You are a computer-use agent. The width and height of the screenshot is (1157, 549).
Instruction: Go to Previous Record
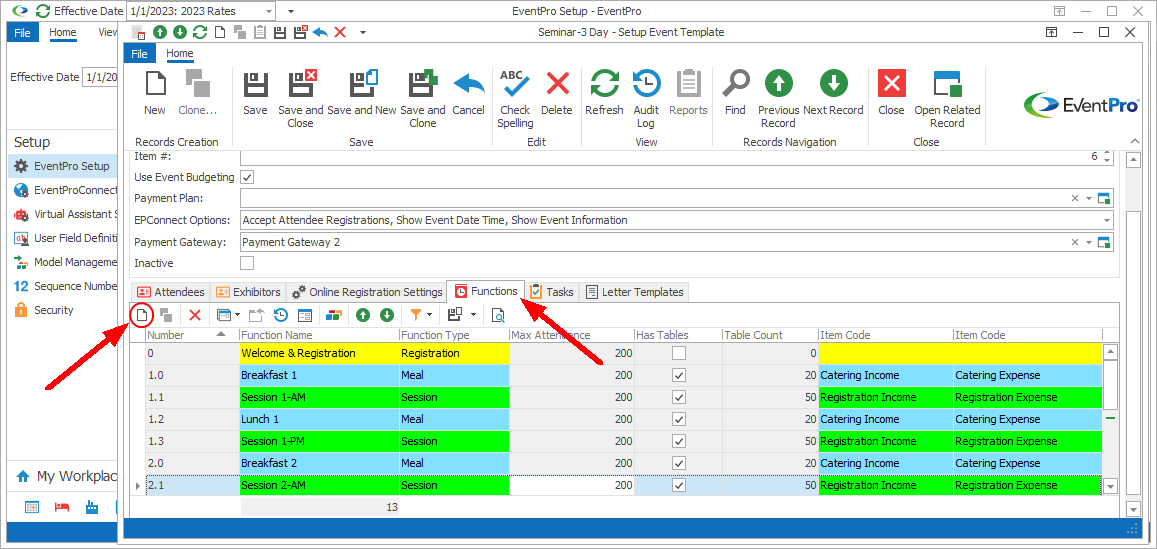[778, 98]
